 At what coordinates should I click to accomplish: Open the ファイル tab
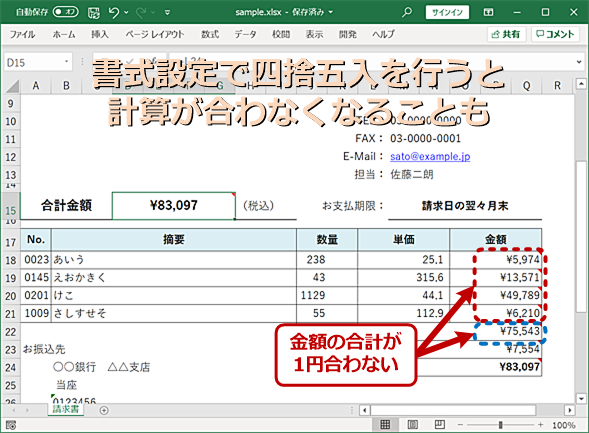pyautogui.click(x=22, y=35)
